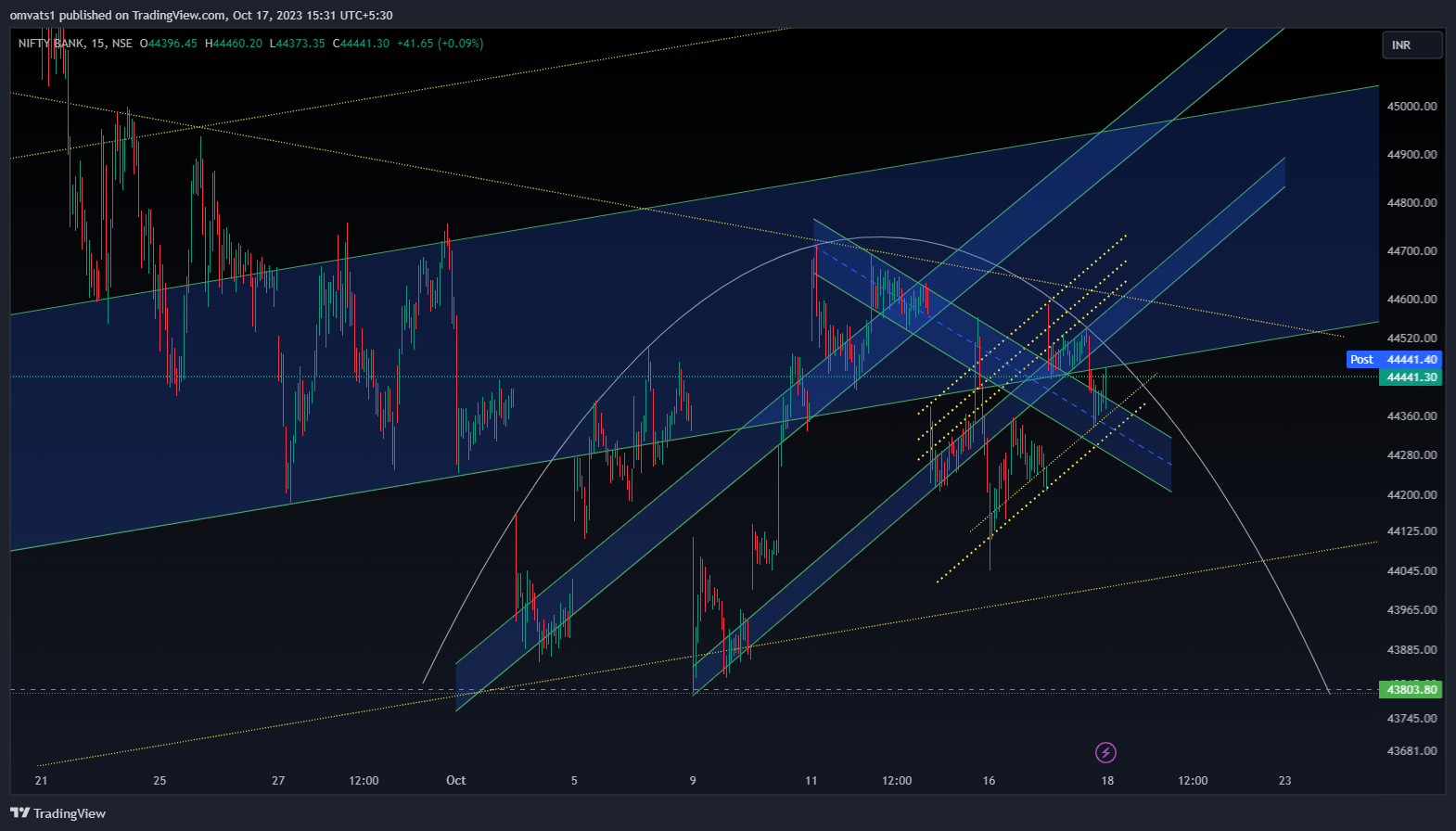This screenshot has width=1456, height=831.
Task: Click the low value L44373.35
Action: click(298, 44)
